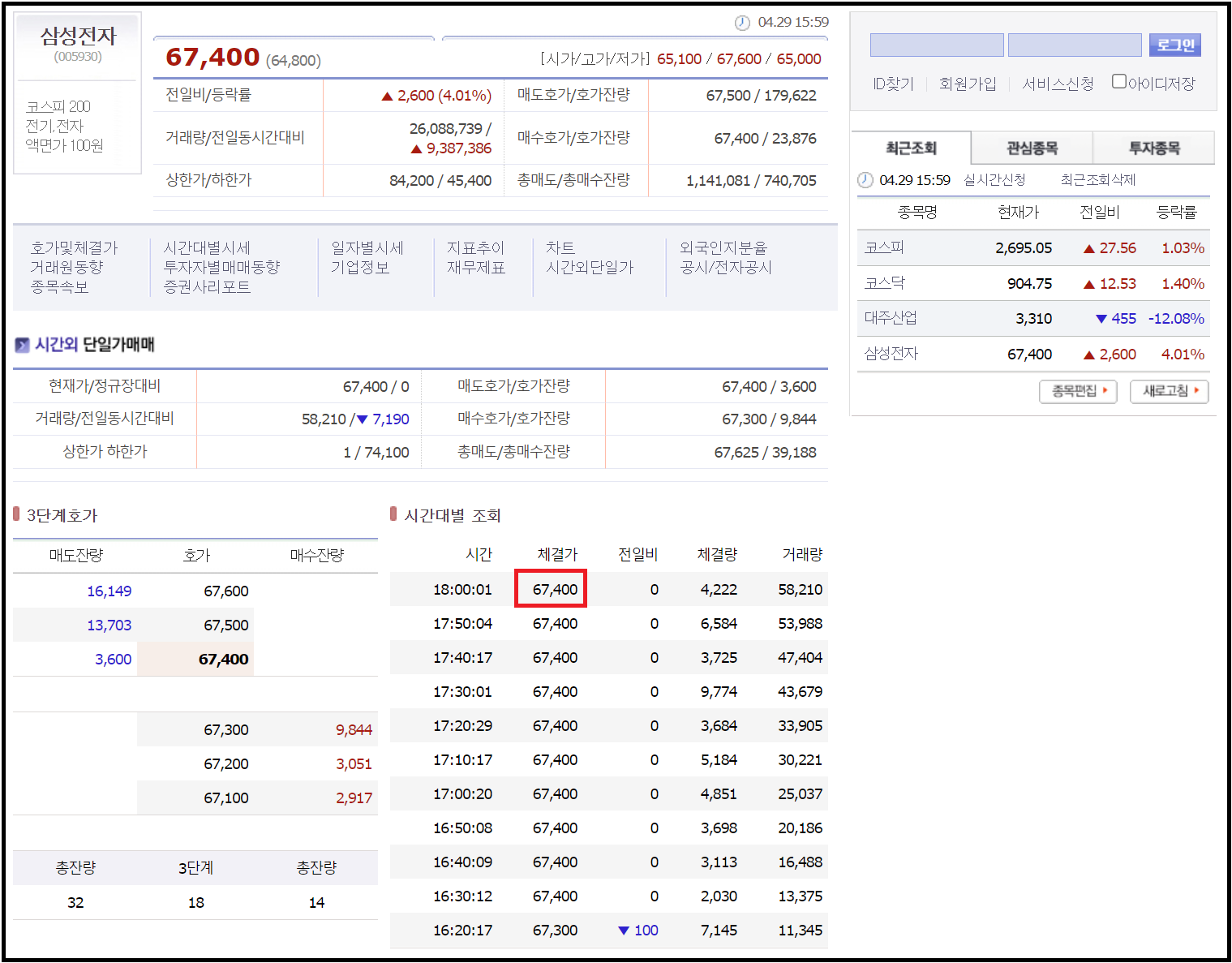
Task: Open the 일자별시세 menu
Action: pos(367,248)
